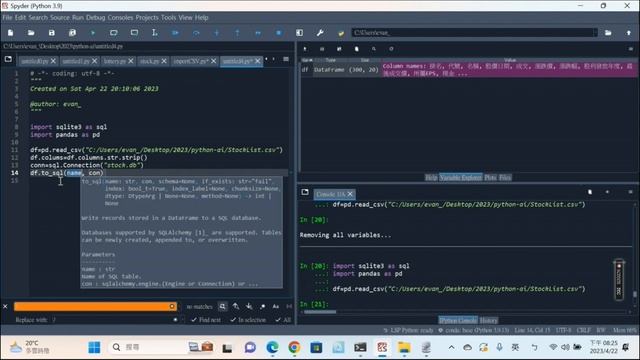Click the orange search text field

(x=96, y=306)
